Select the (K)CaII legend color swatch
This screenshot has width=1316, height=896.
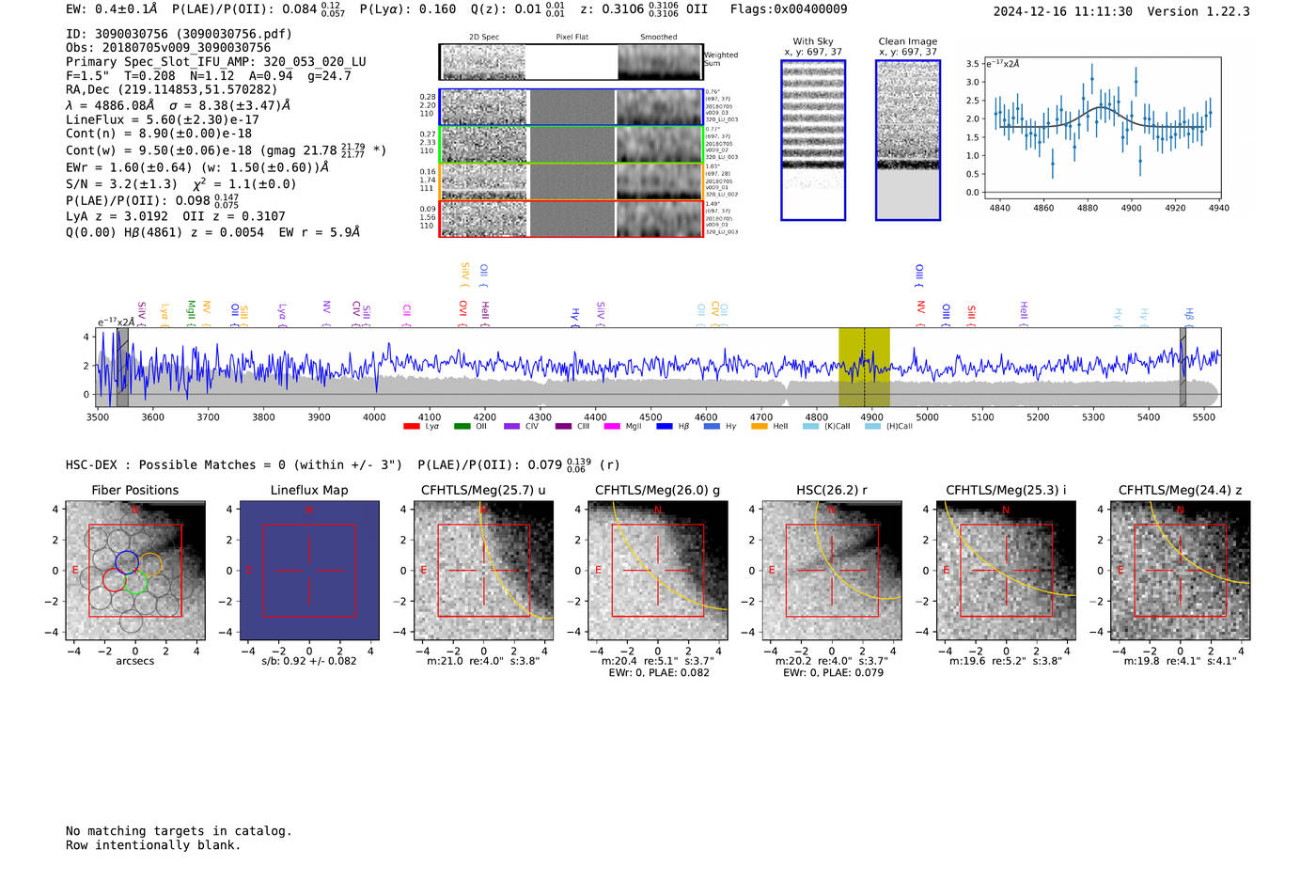(x=810, y=427)
